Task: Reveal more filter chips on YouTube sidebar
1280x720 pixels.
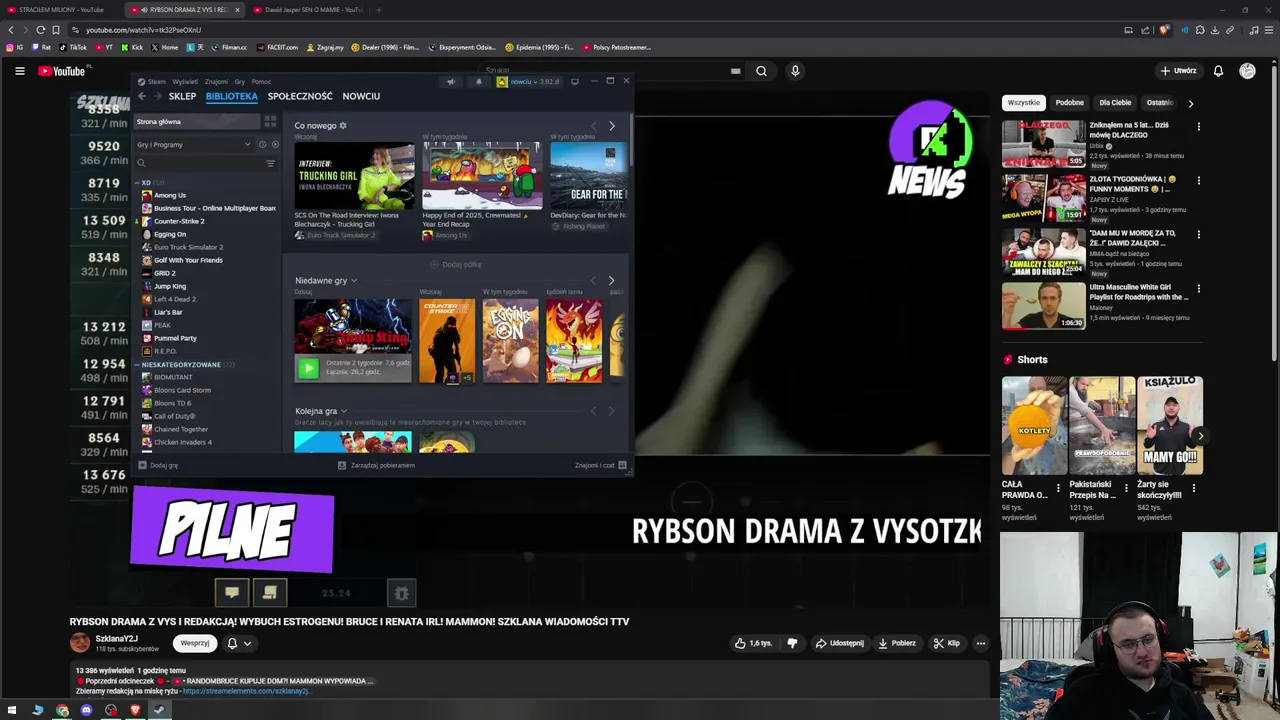Action: 1190,103
